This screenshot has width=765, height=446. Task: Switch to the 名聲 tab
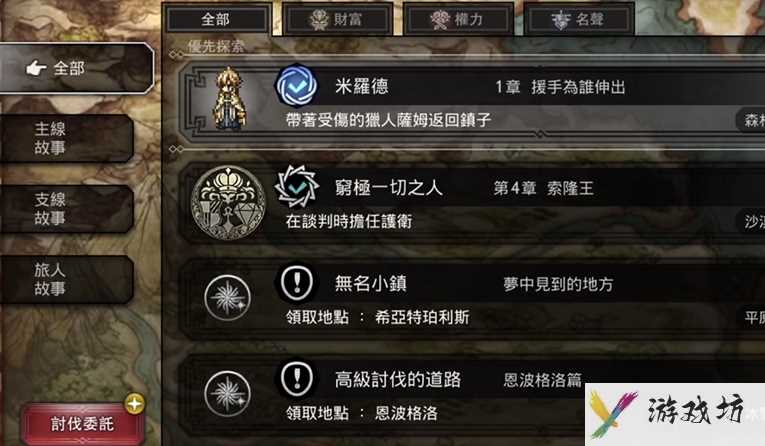pos(579,20)
